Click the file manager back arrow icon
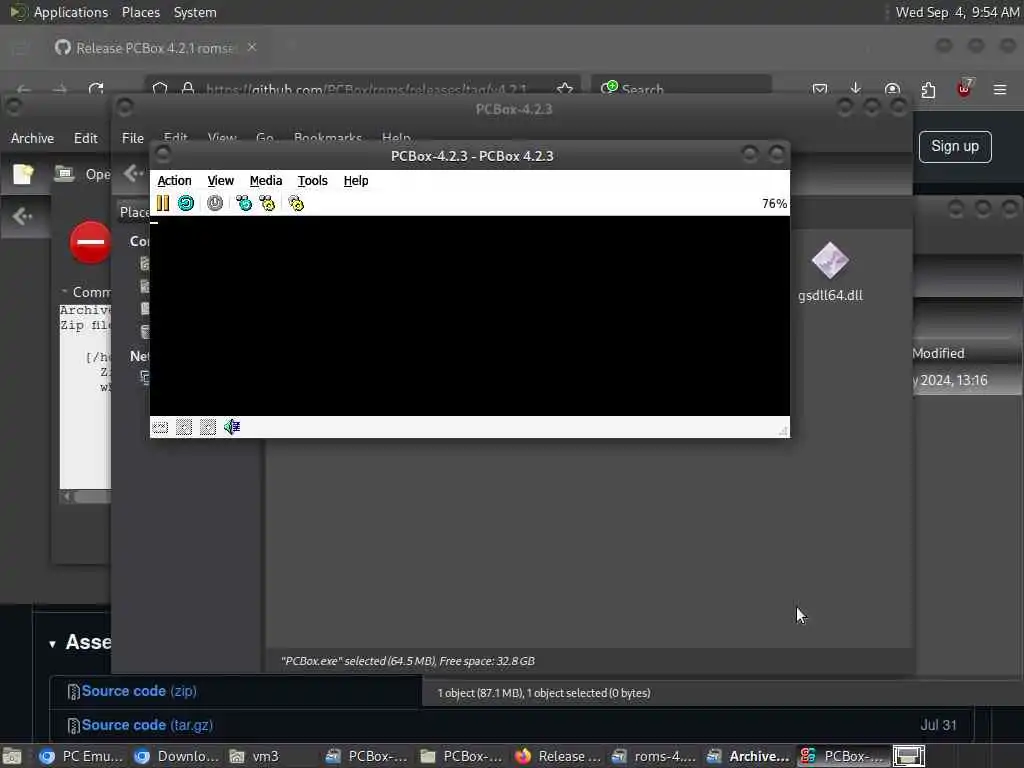This screenshot has height=768, width=1024. tap(133, 173)
